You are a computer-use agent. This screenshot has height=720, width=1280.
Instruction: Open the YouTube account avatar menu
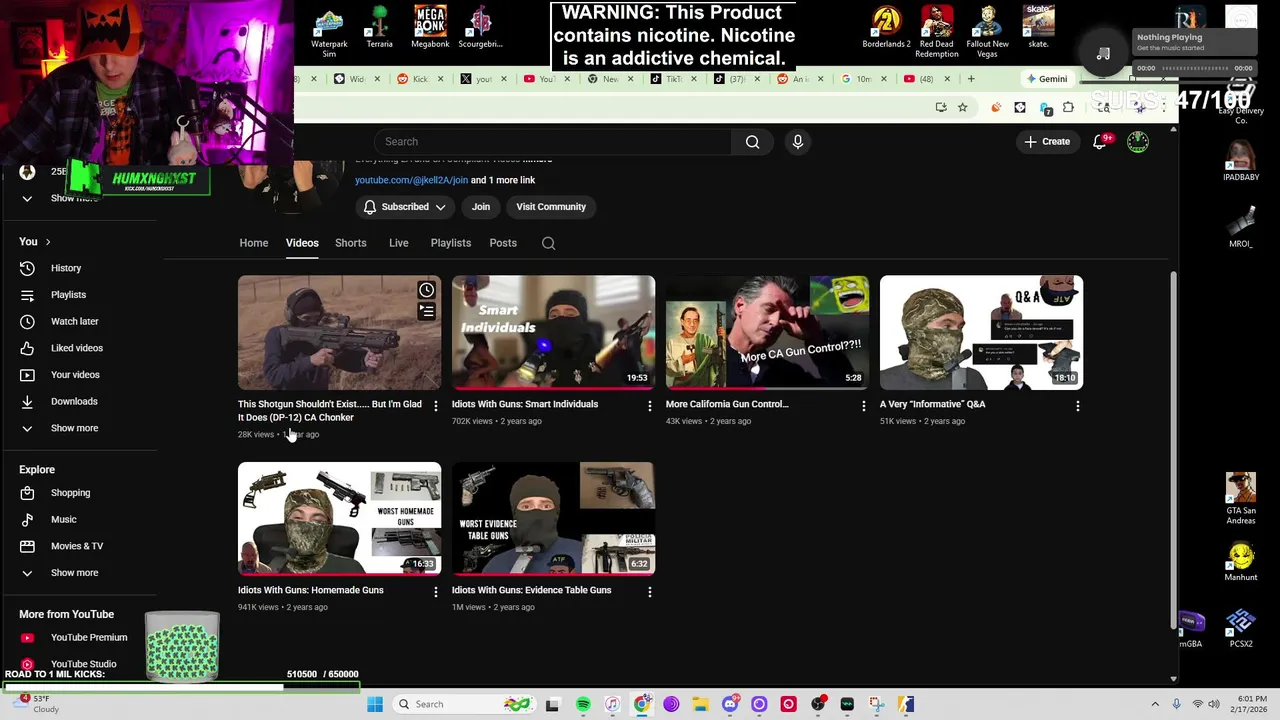point(1138,142)
